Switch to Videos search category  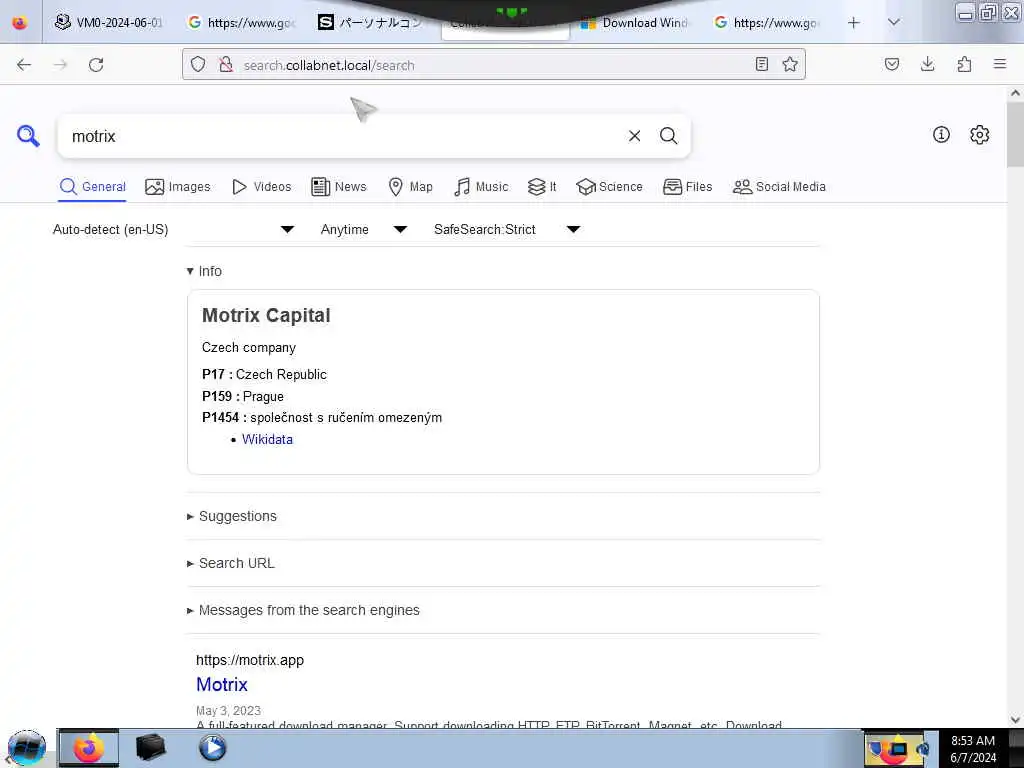click(261, 187)
